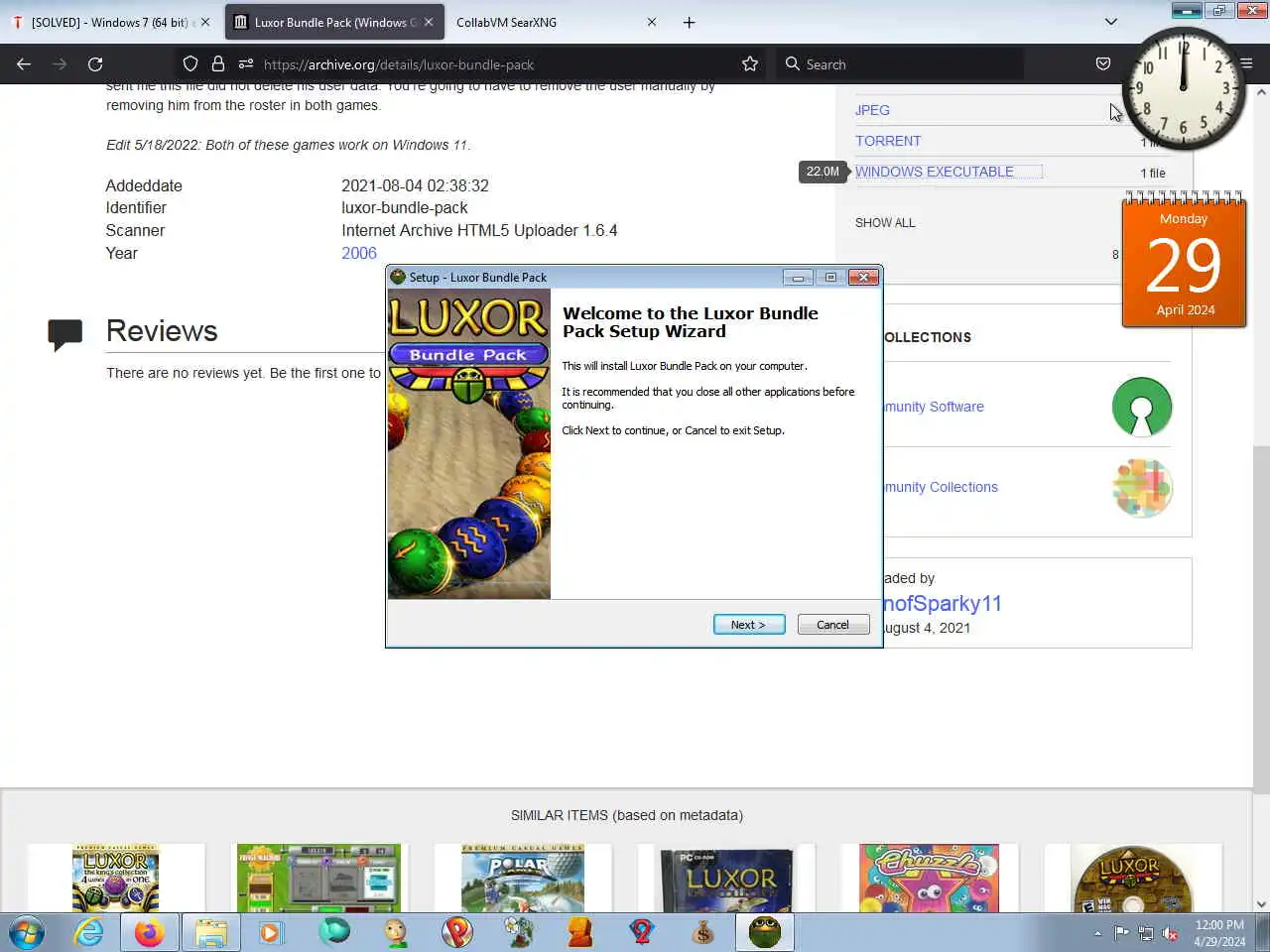Click Next in the Luxor setup wizard
The height and width of the screenshot is (952, 1270).
(749, 624)
